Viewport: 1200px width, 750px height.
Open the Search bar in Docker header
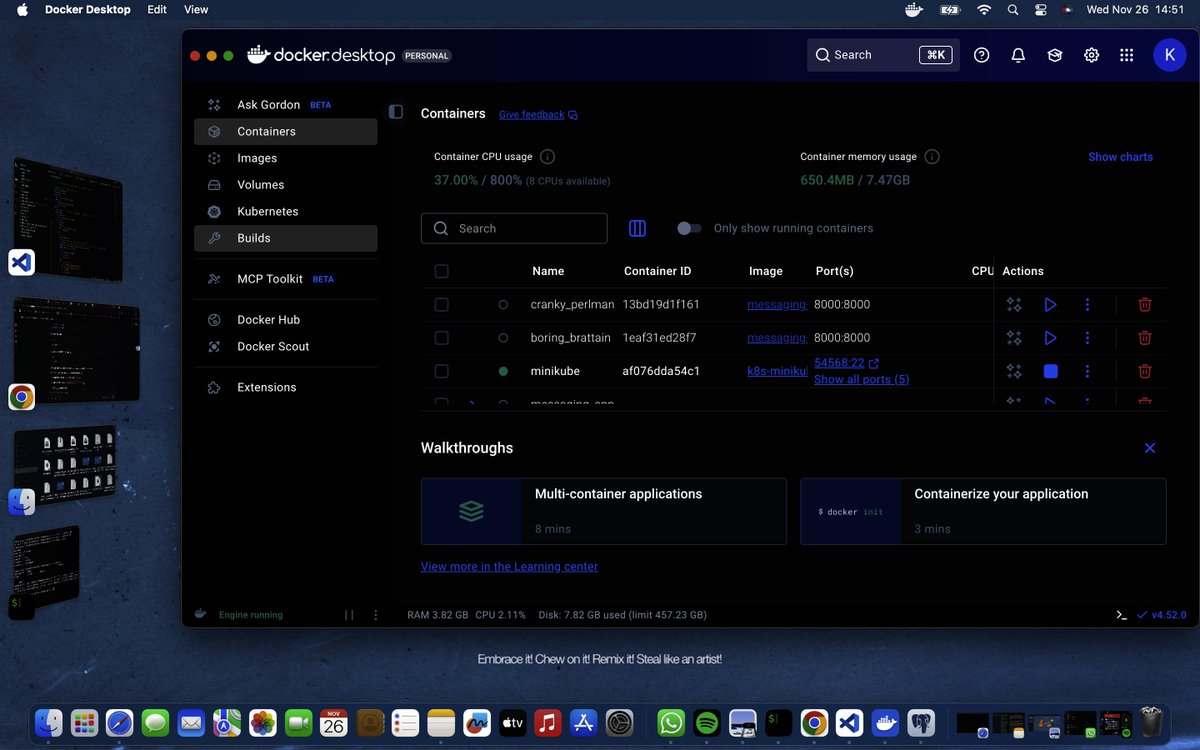[883, 55]
